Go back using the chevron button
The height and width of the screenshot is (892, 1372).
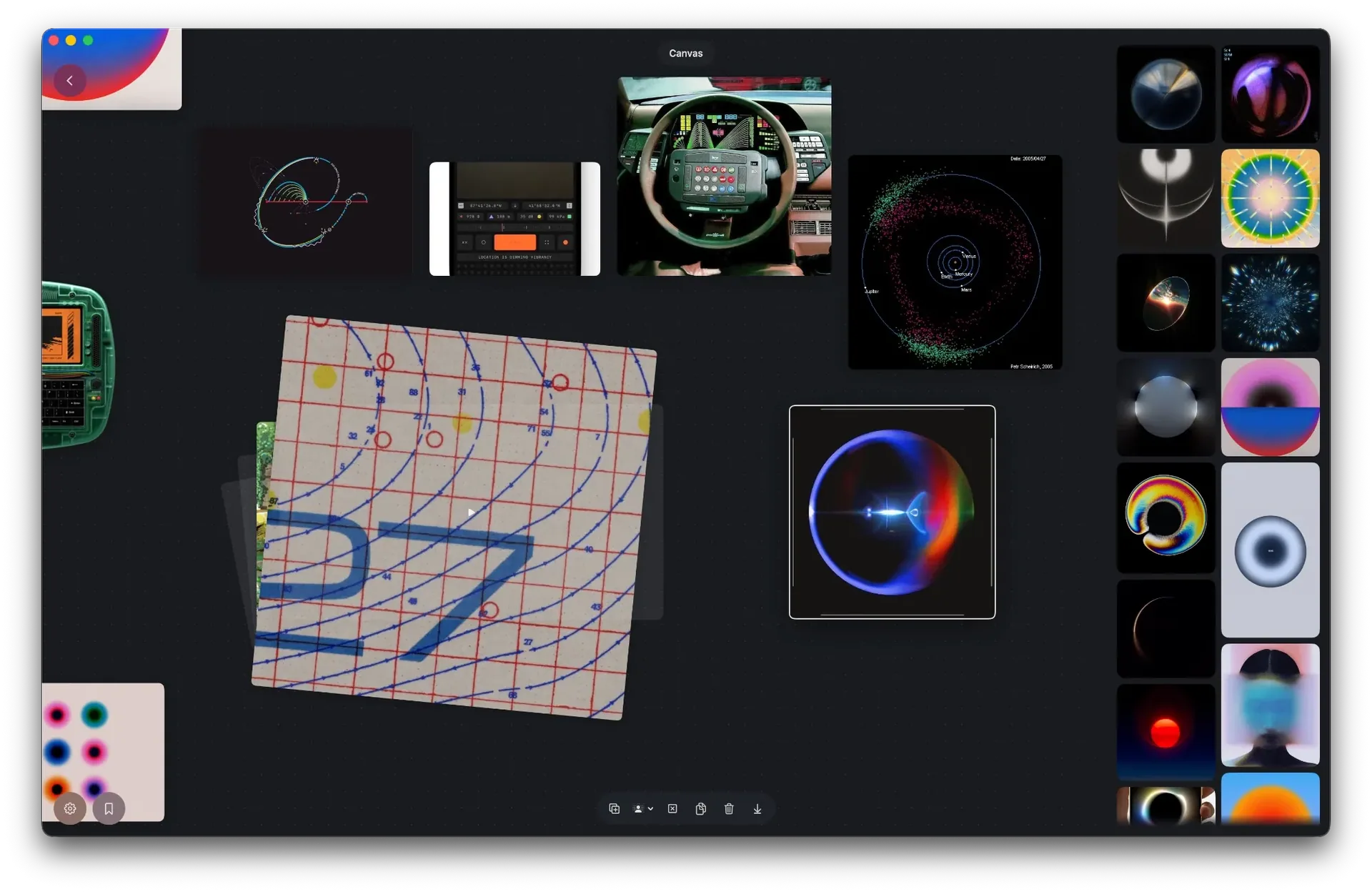click(69, 81)
